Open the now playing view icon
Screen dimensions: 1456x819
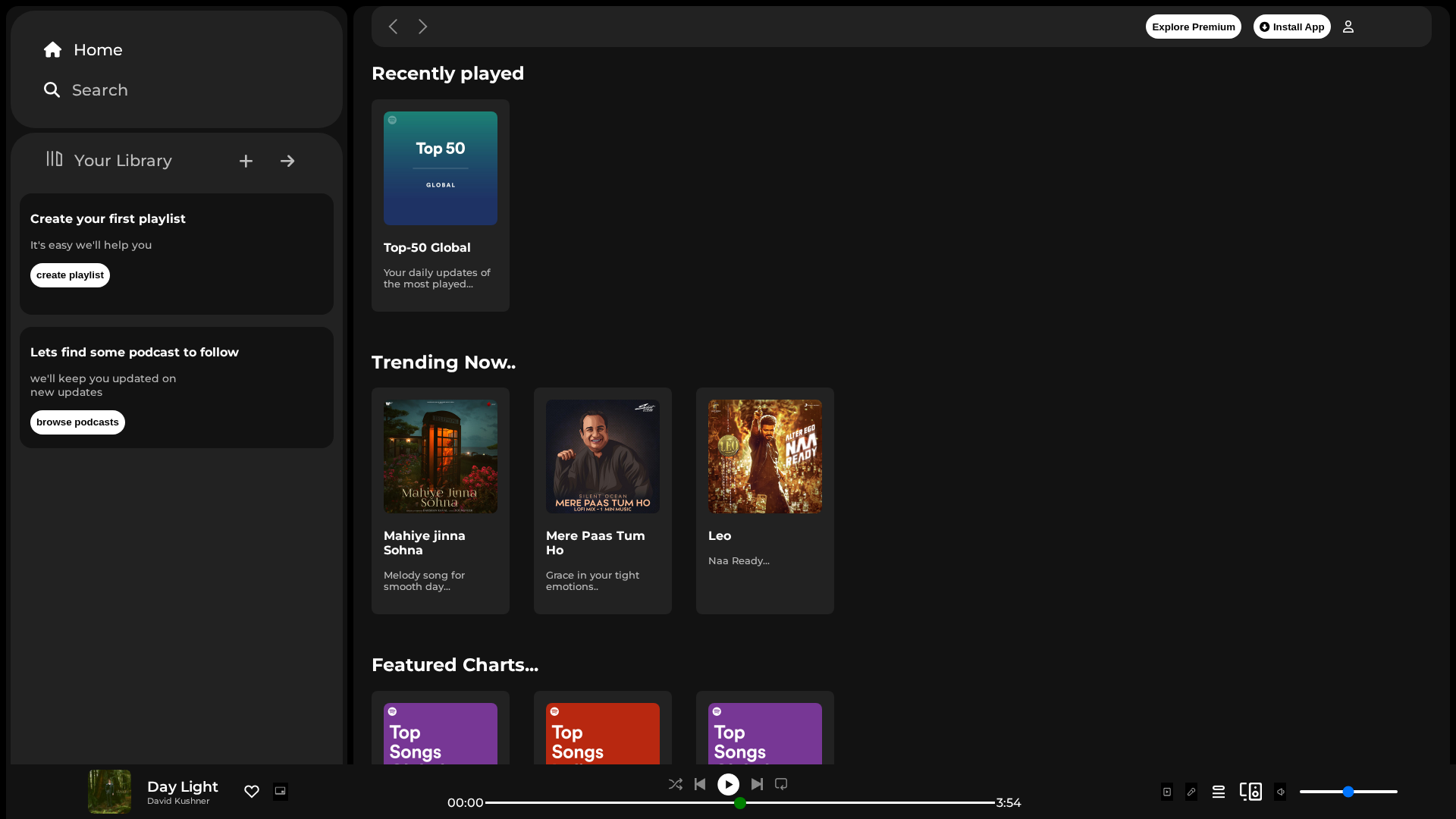(x=1167, y=792)
